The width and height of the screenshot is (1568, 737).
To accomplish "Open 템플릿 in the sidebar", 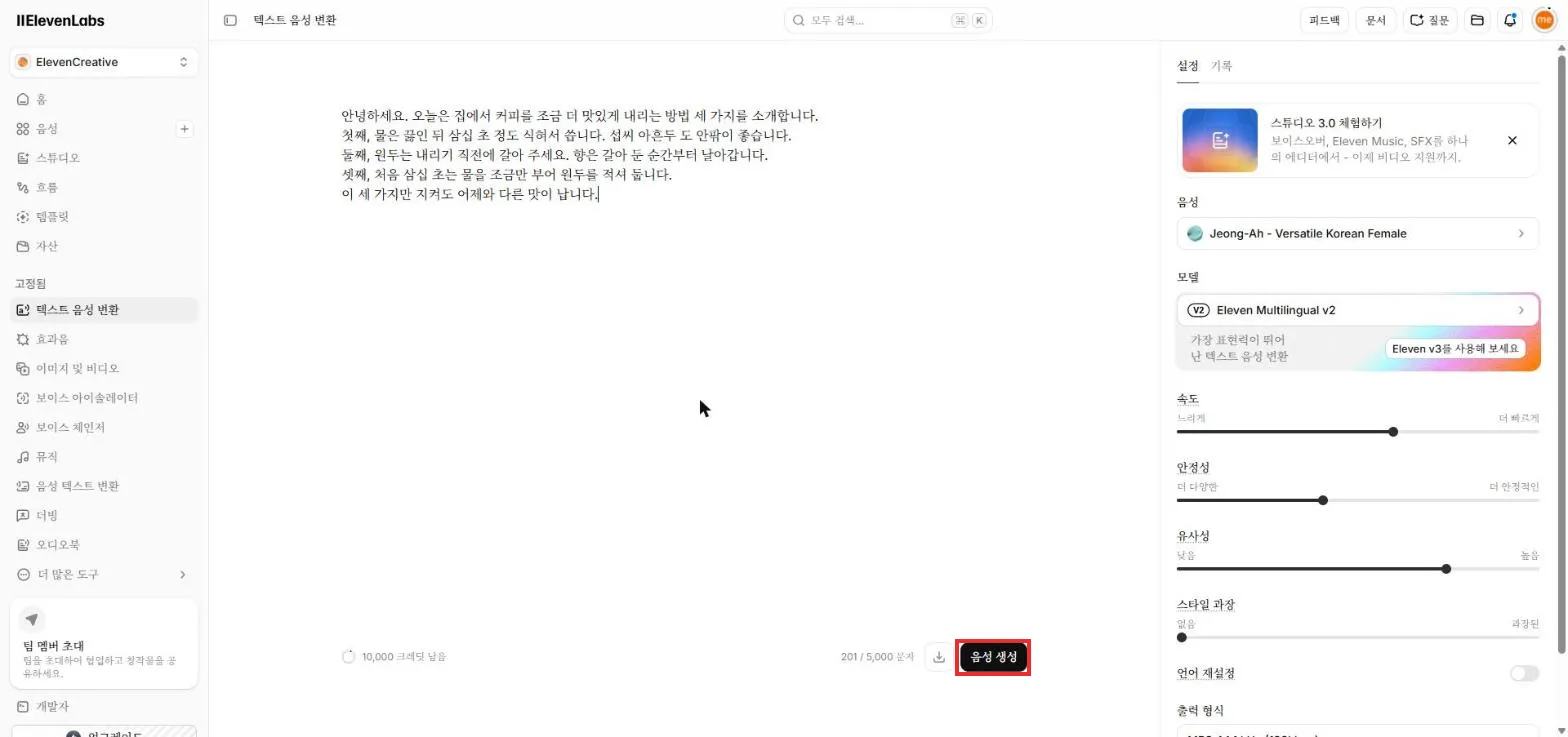I will tap(104, 216).
